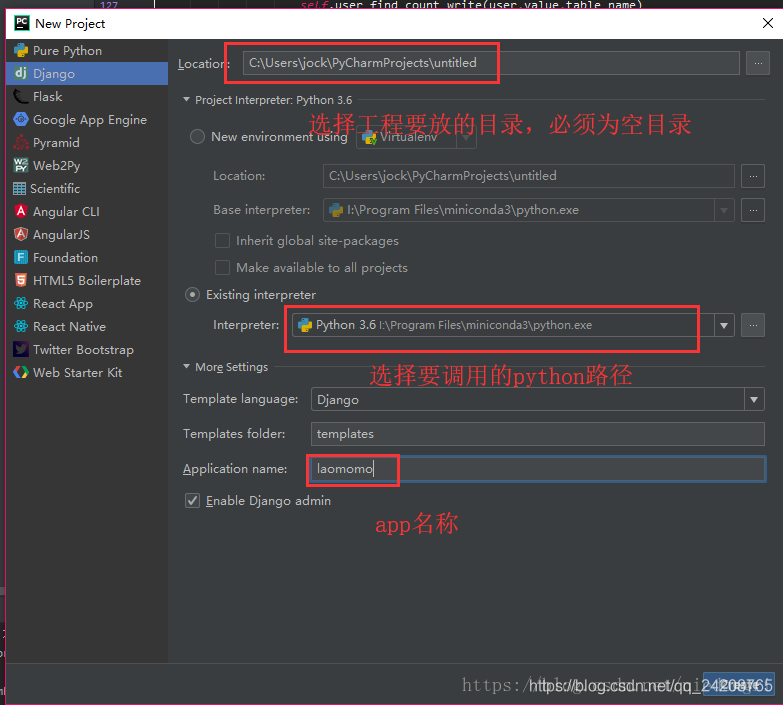The height and width of the screenshot is (705, 783).
Task: Click the HTML5 Boilerplate icon
Action: [21, 280]
